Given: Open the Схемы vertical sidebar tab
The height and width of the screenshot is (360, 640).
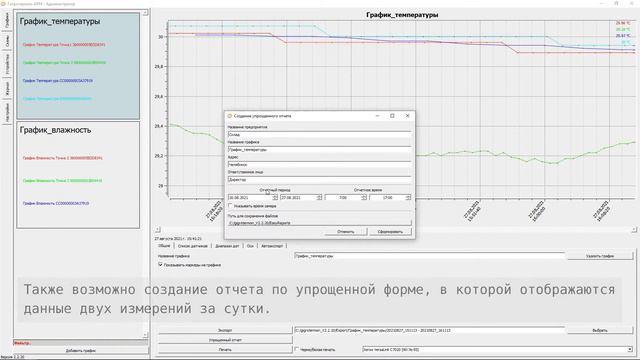Looking at the screenshot, I should click(7, 40).
